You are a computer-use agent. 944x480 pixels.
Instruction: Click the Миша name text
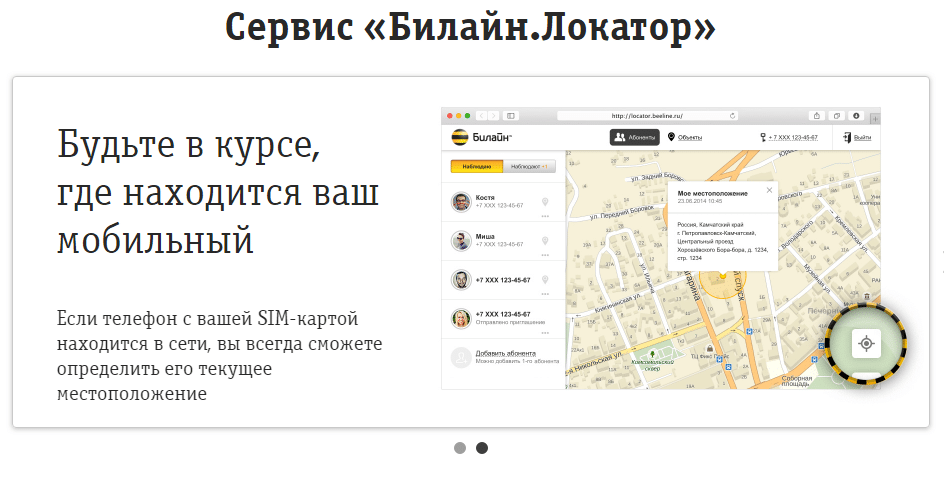(x=485, y=237)
